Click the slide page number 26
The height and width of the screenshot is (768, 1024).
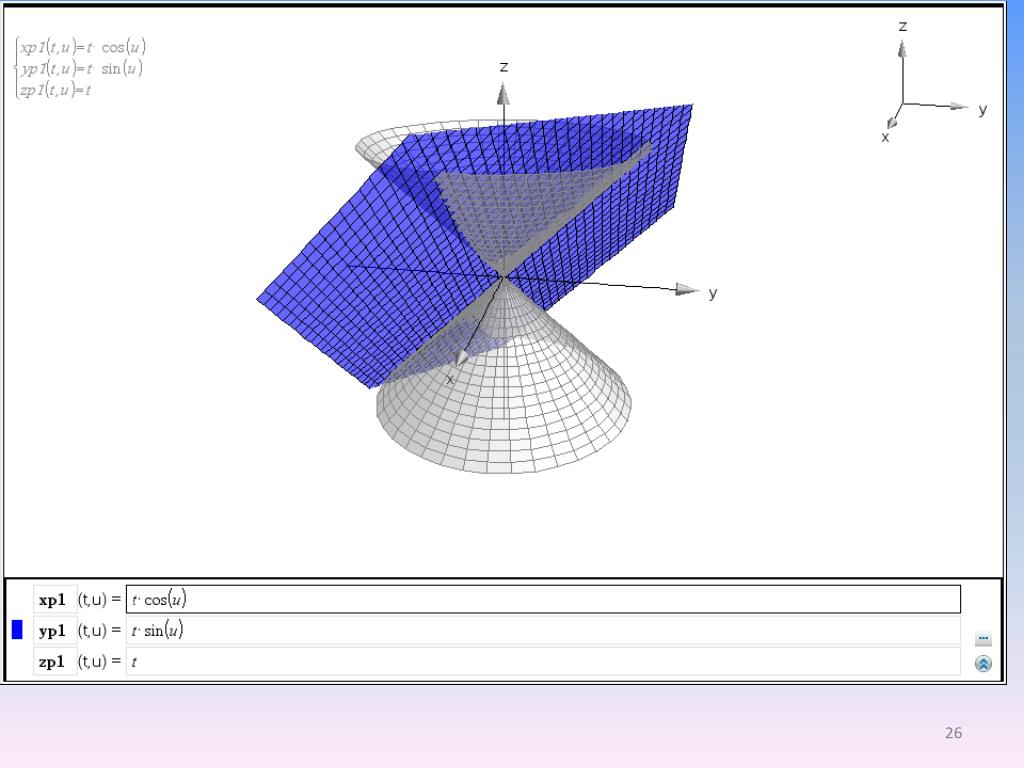953,733
